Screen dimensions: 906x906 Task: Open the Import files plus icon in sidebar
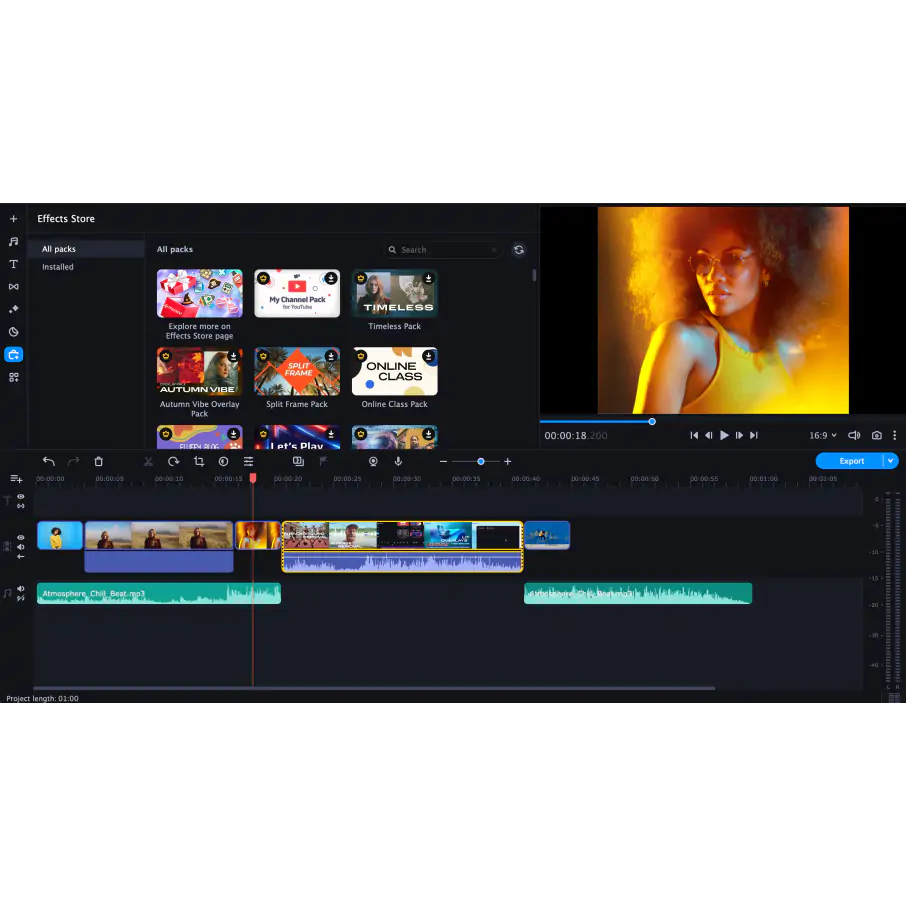coord(13,219)
